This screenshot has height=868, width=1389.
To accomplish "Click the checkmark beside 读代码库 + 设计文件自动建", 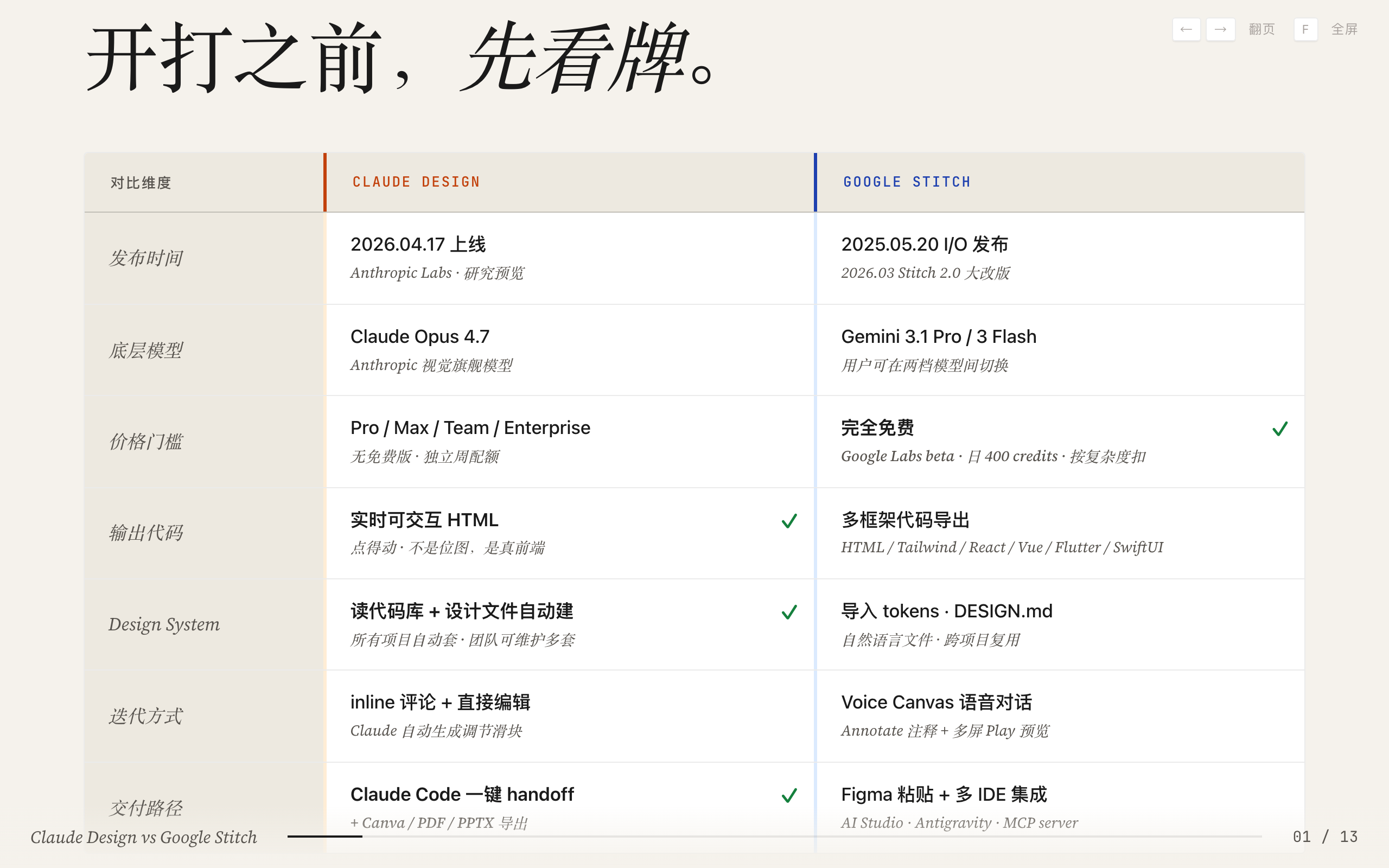I will pos(789,612).
